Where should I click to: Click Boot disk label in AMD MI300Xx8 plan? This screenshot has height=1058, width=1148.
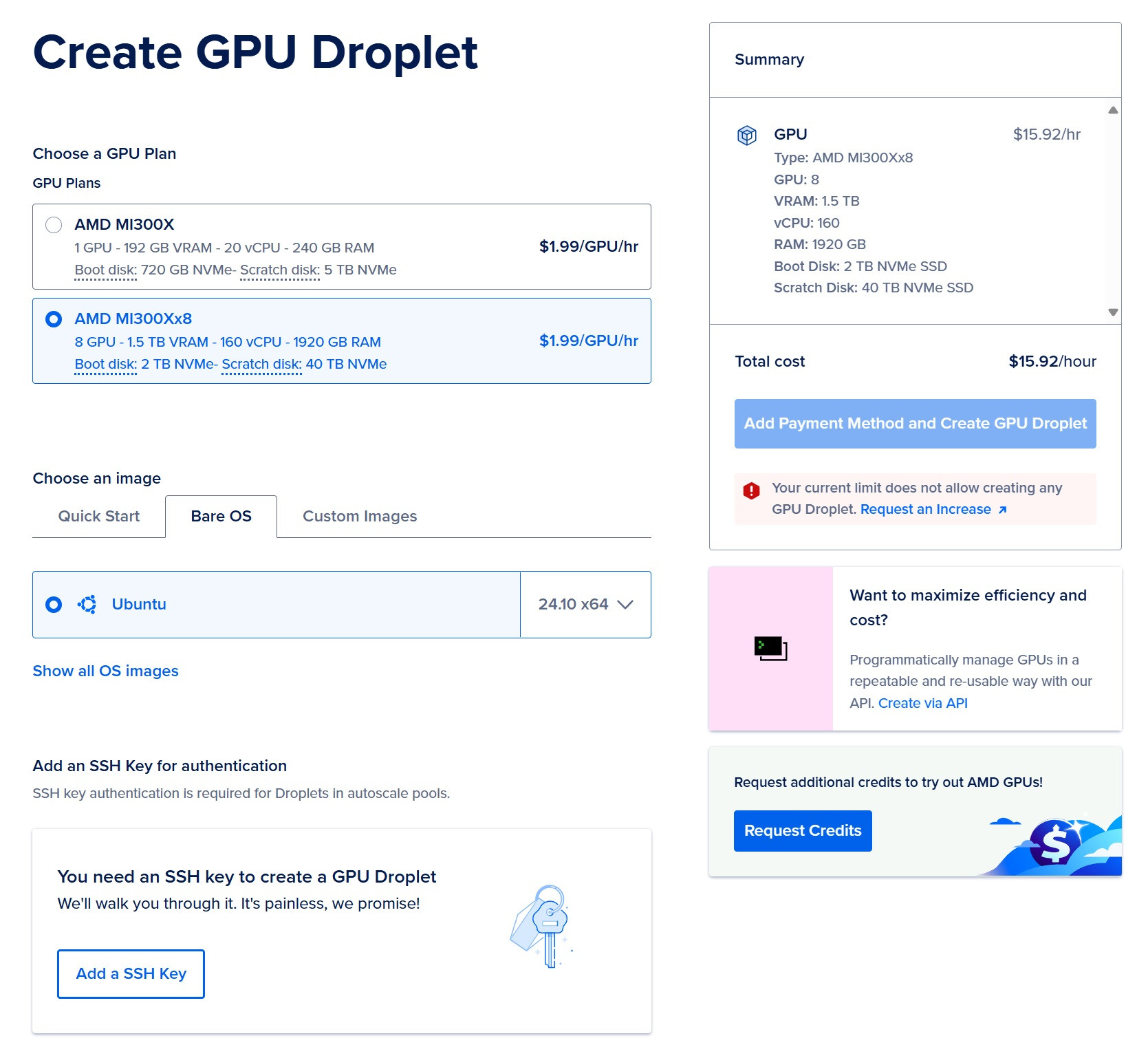106,364
